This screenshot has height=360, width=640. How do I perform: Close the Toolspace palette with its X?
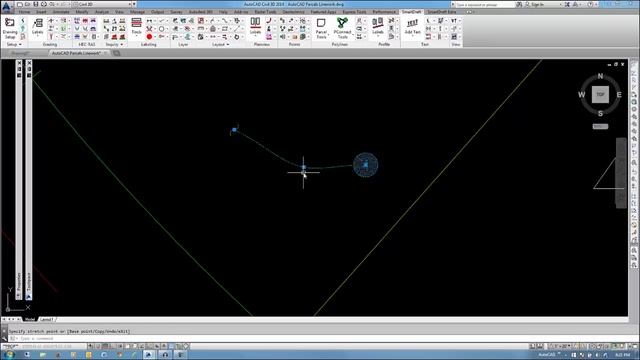tap(29, 63)
